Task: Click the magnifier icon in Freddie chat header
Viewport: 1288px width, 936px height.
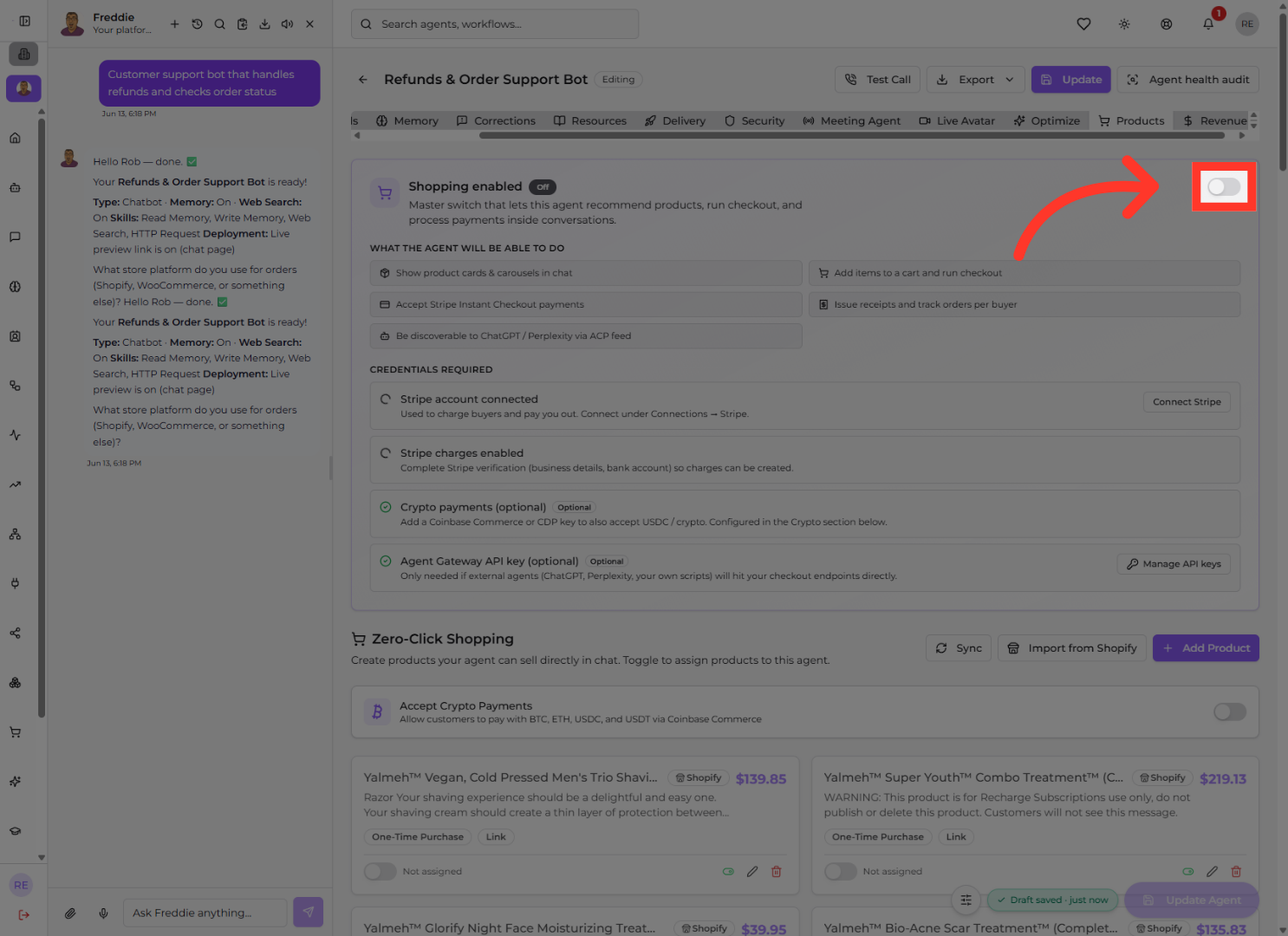Action: point(219,24)
